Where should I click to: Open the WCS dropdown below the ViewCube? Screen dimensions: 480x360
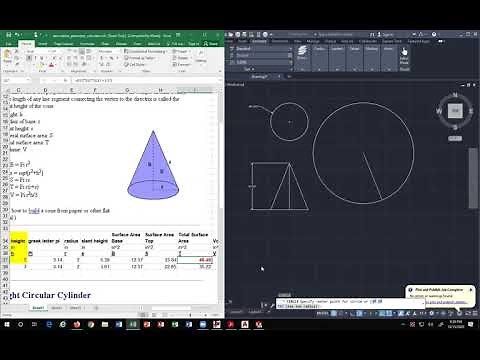[x=455, y=138]
